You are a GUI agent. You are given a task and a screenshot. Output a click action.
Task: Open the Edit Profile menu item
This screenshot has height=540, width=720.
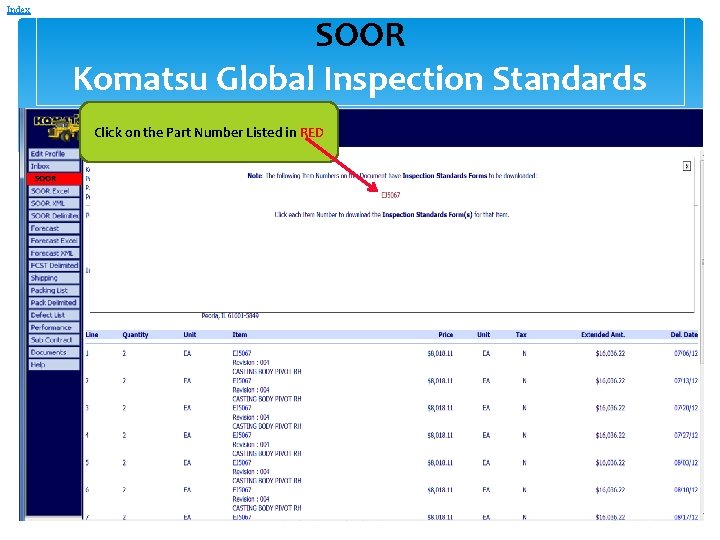point(54,154)
